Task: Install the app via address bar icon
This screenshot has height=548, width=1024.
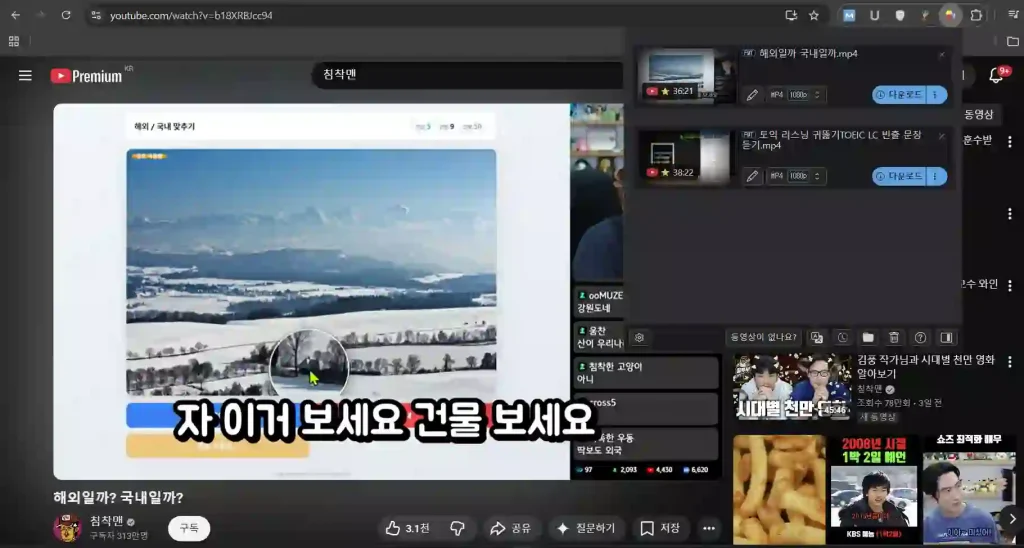Action: tap(791, 15)
